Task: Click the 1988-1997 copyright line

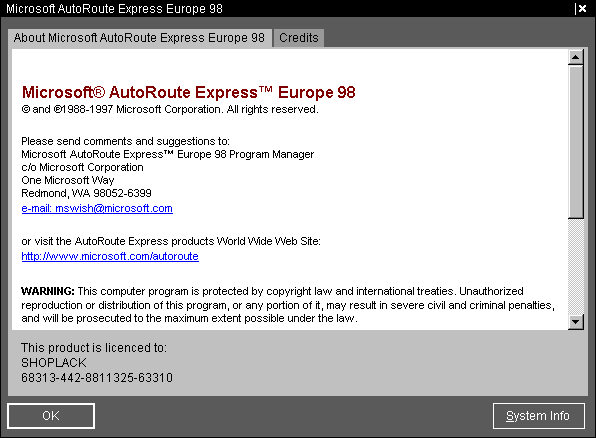Action: [x=170, y=110]
